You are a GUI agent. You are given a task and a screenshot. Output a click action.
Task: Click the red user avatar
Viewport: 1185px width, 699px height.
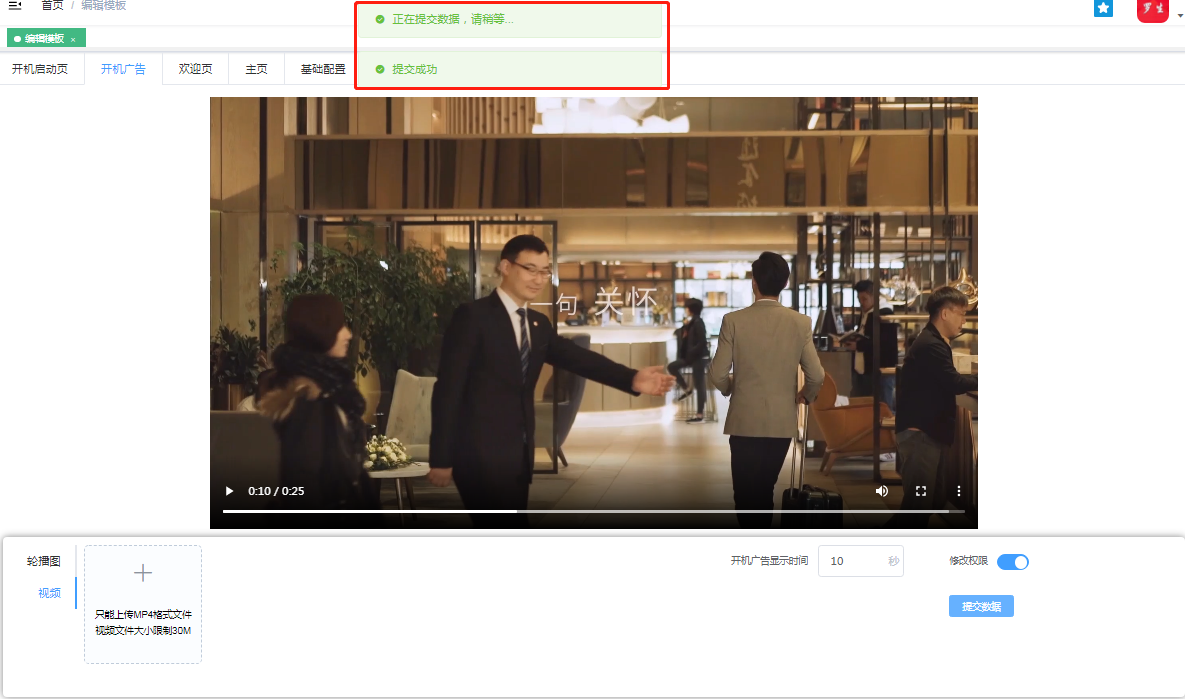tap(1152, 10)
